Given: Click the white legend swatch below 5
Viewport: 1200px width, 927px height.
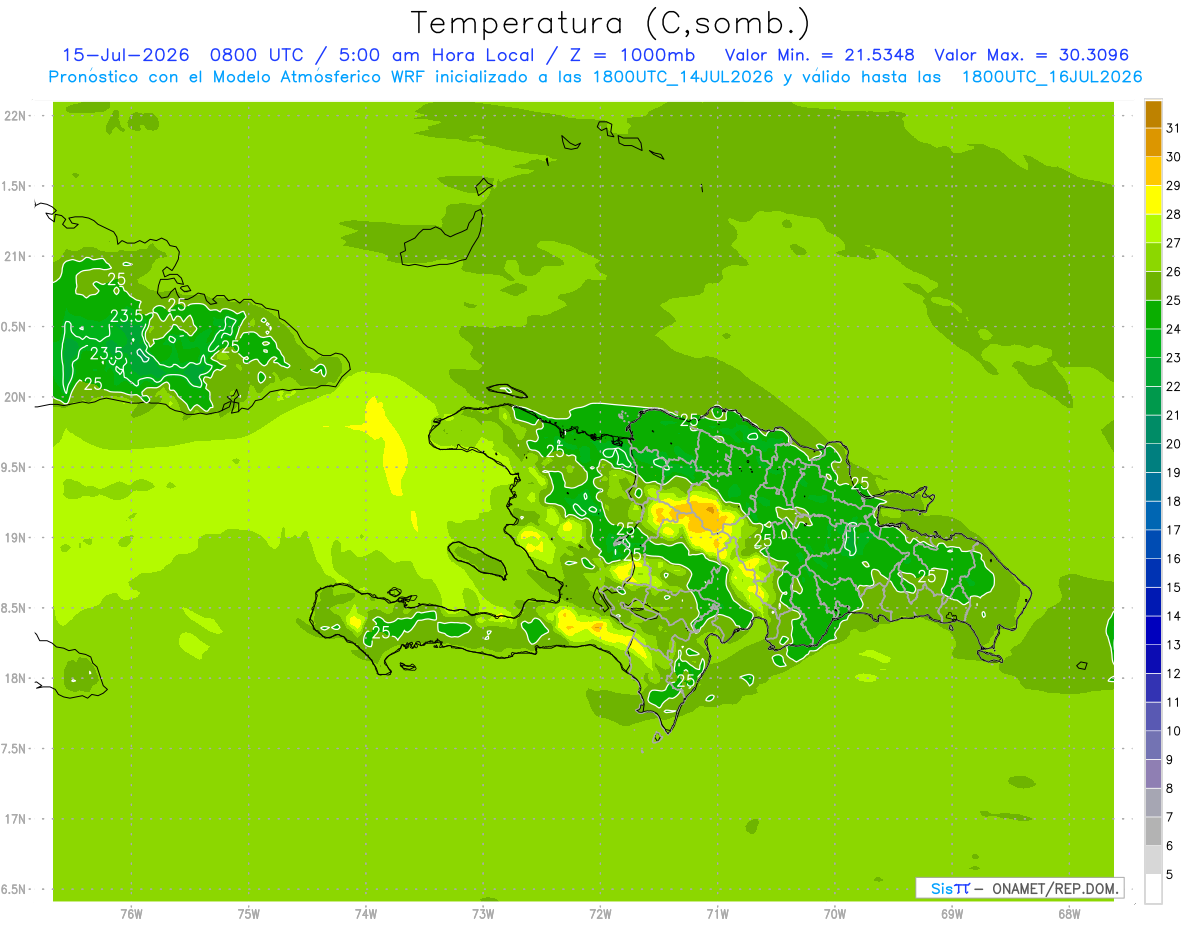Looking at the screenshot, I should coord(1153,888).
